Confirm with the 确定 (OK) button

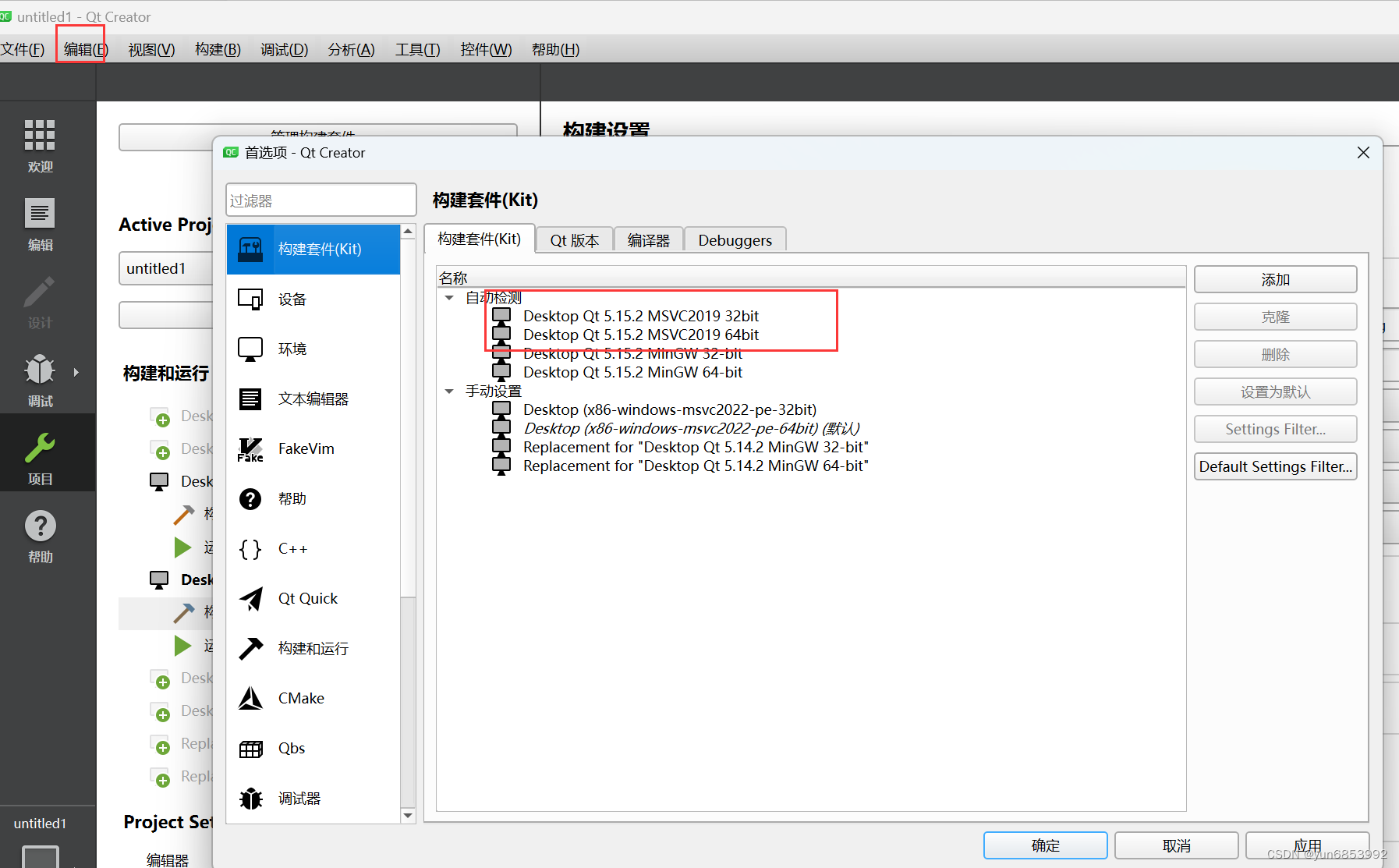click(x=1045, y=845)
